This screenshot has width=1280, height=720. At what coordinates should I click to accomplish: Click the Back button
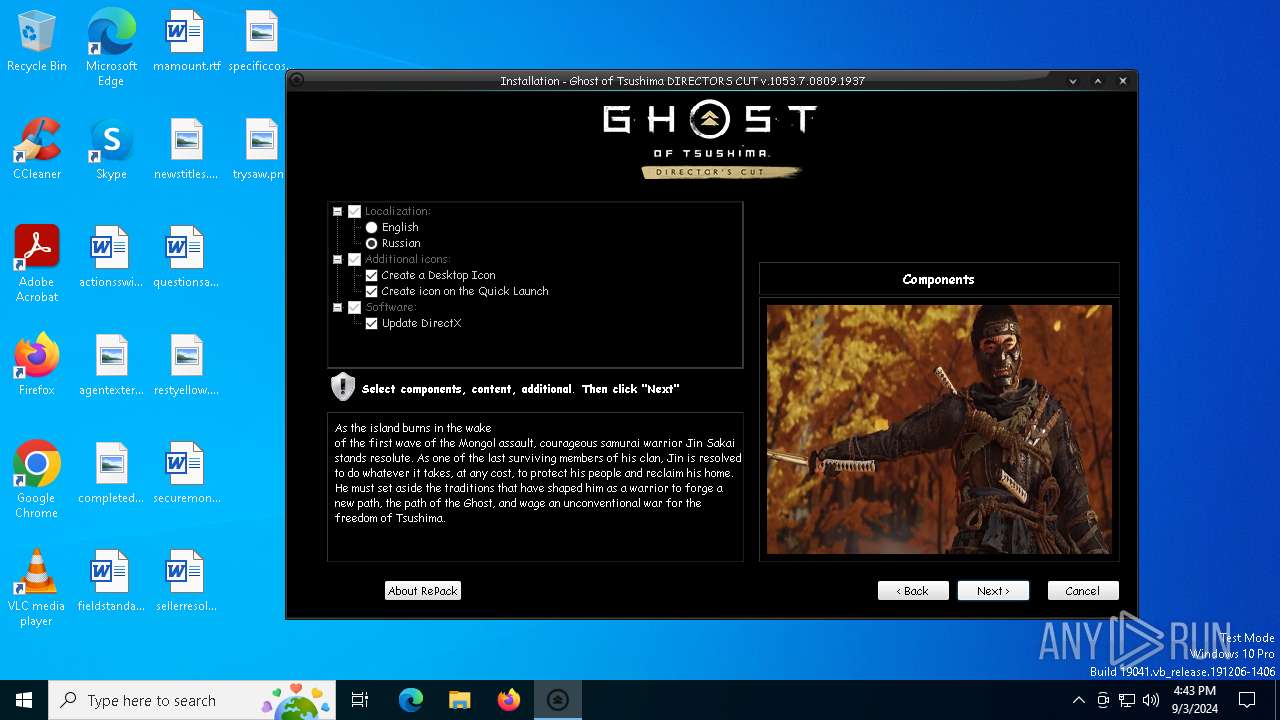click(x=913, y=591)
